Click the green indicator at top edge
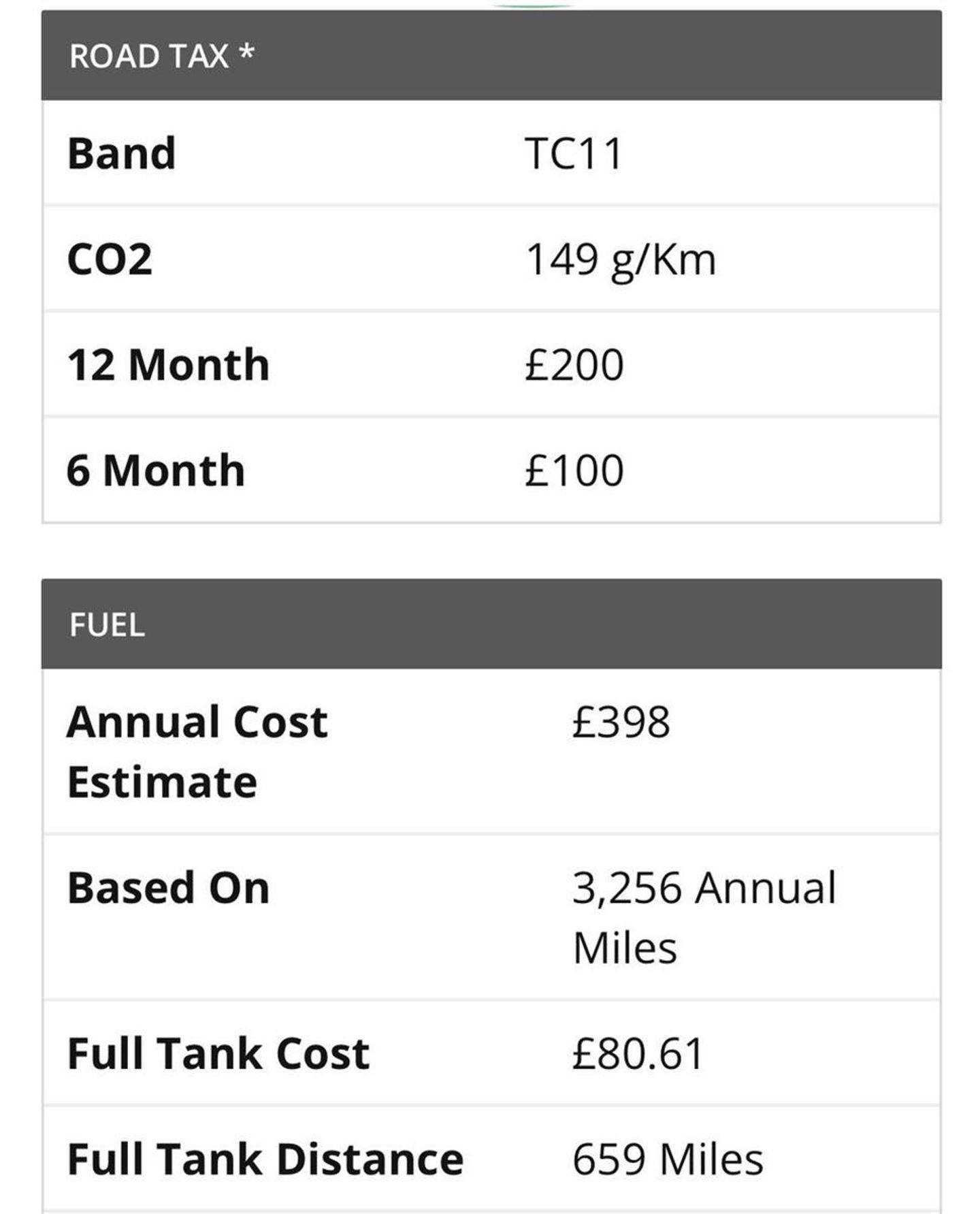980x1214 pixels. tap(533, 5)
